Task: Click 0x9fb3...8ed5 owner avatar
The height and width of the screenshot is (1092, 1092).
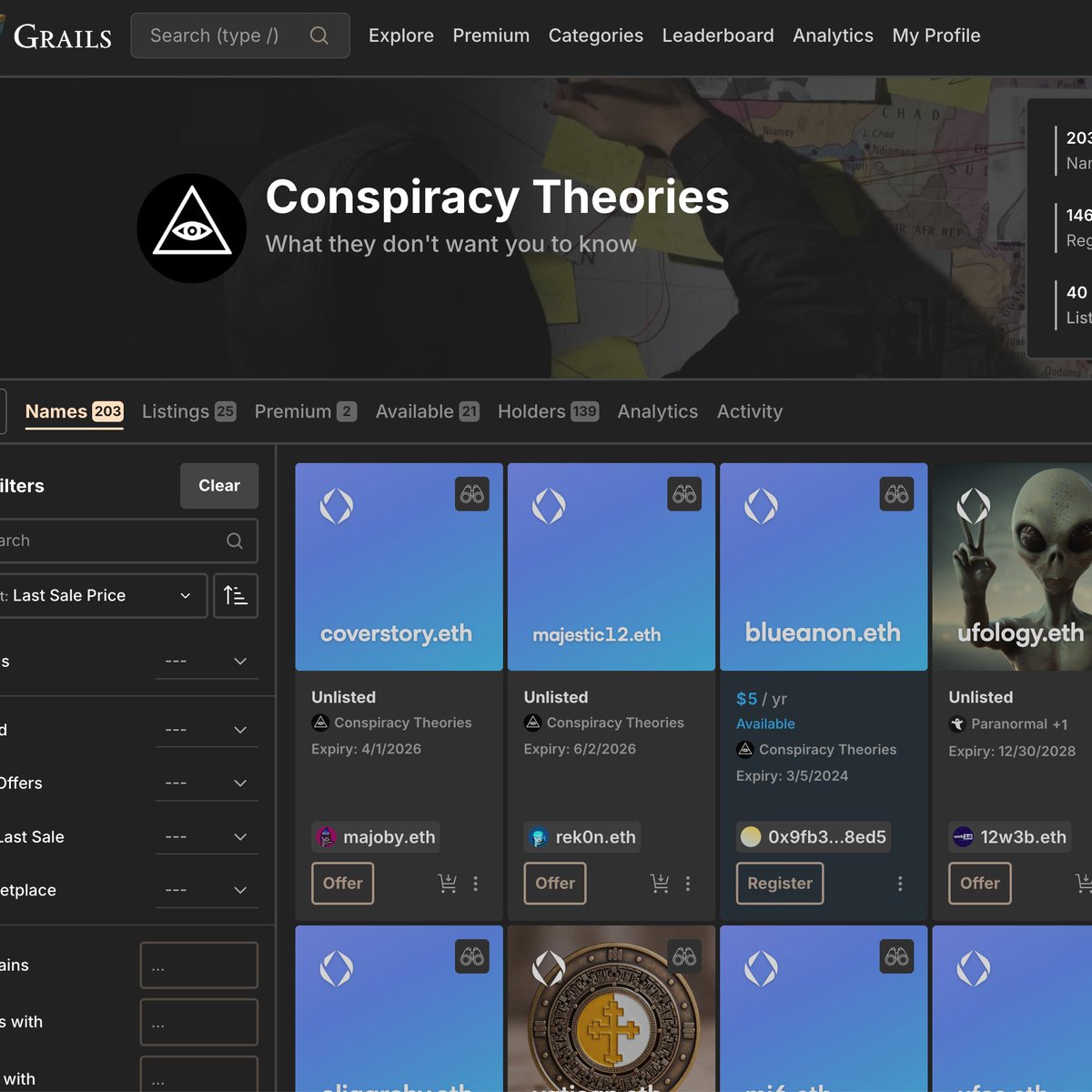Action: click(x=751, y=837)
